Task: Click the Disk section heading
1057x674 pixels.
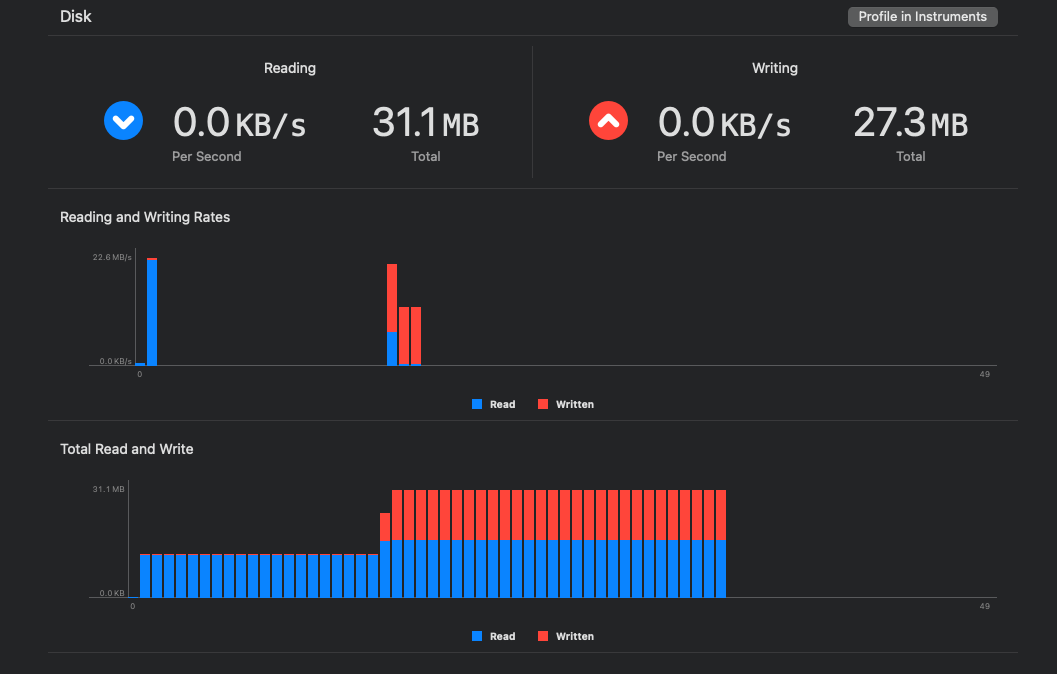Action: tap(74, 17)
